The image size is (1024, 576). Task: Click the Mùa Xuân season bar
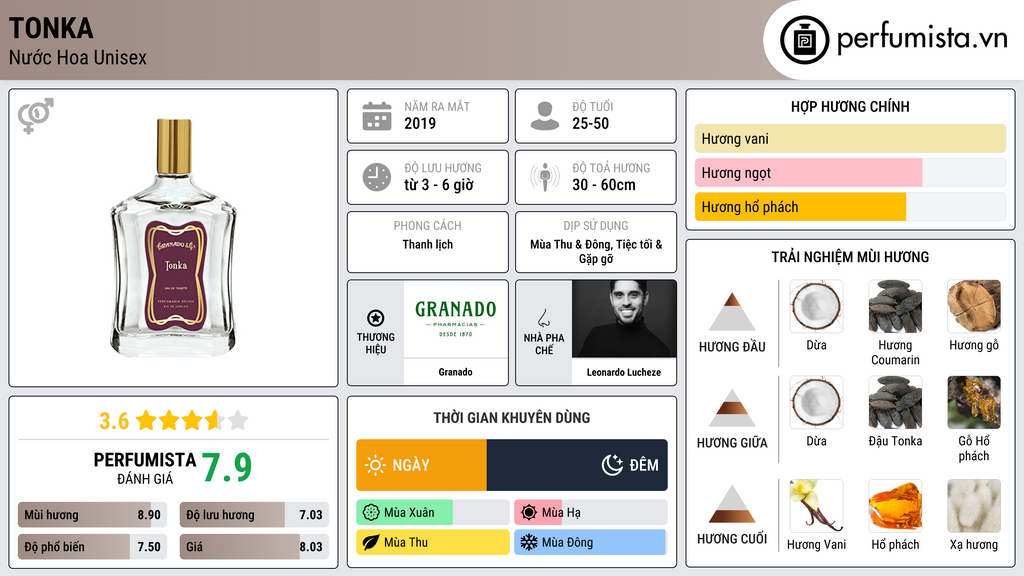tap(432, 513)
